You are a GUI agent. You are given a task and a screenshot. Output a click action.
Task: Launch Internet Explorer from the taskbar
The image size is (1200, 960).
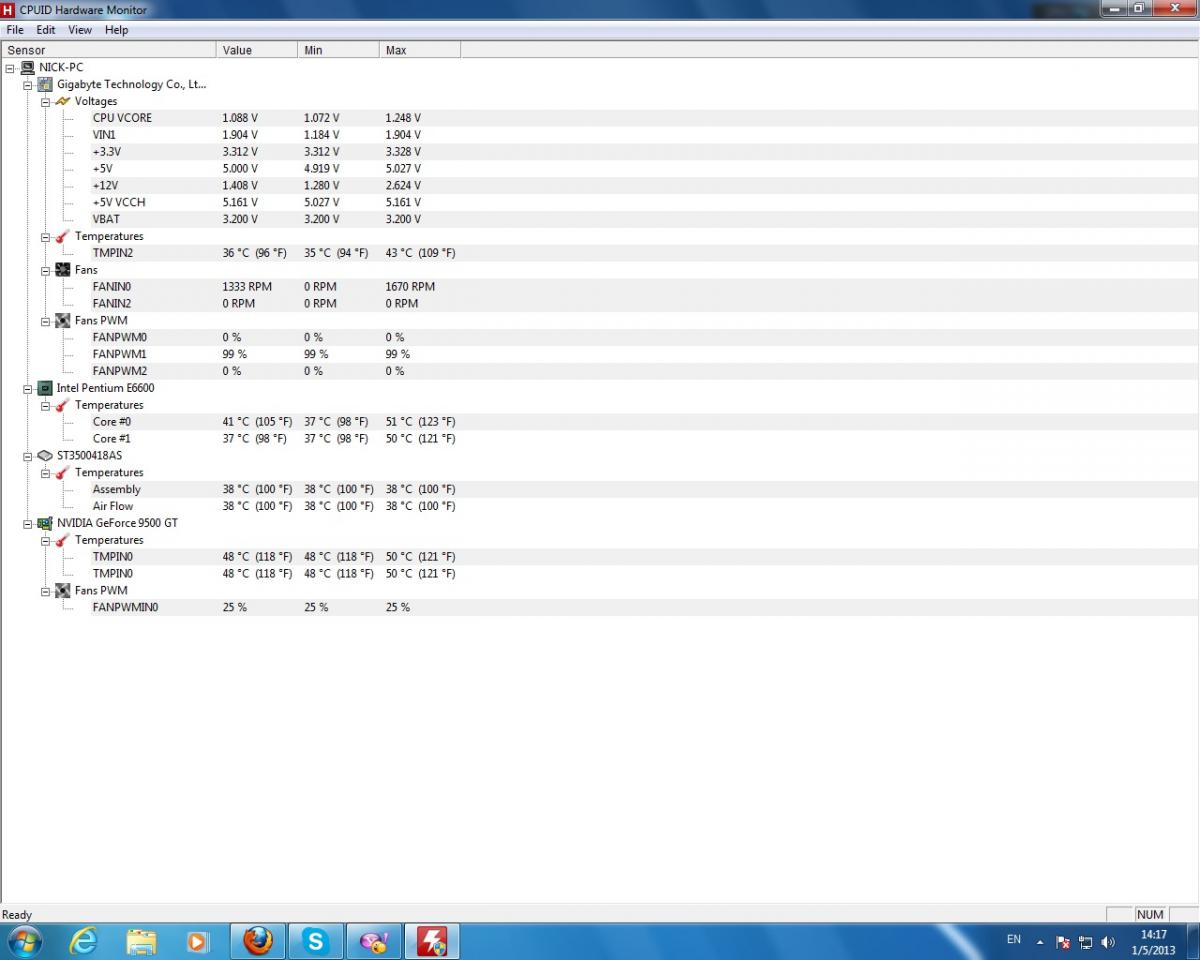pyautogui.click(x=84, y=941)
